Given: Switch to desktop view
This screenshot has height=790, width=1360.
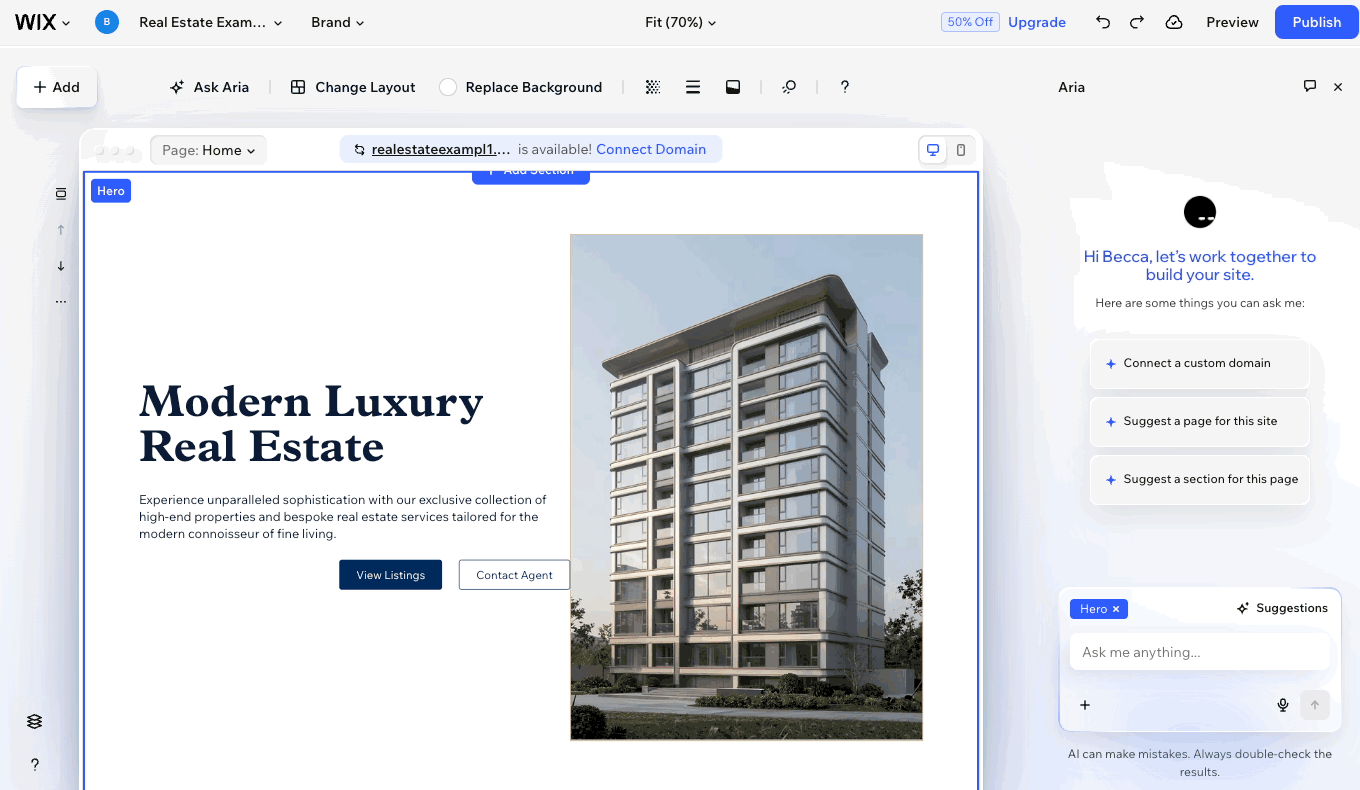Looking at the screenshot, I should [933, 150].
